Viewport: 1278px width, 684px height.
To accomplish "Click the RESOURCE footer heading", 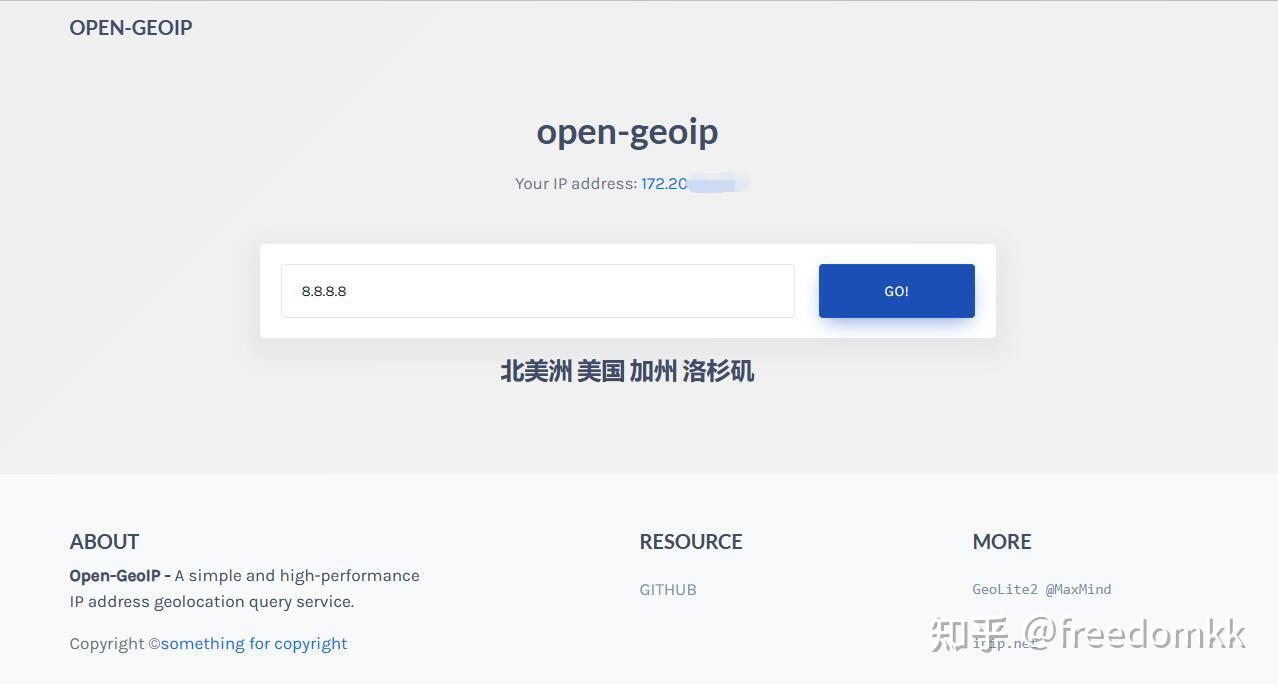I will tap(690, 541).
